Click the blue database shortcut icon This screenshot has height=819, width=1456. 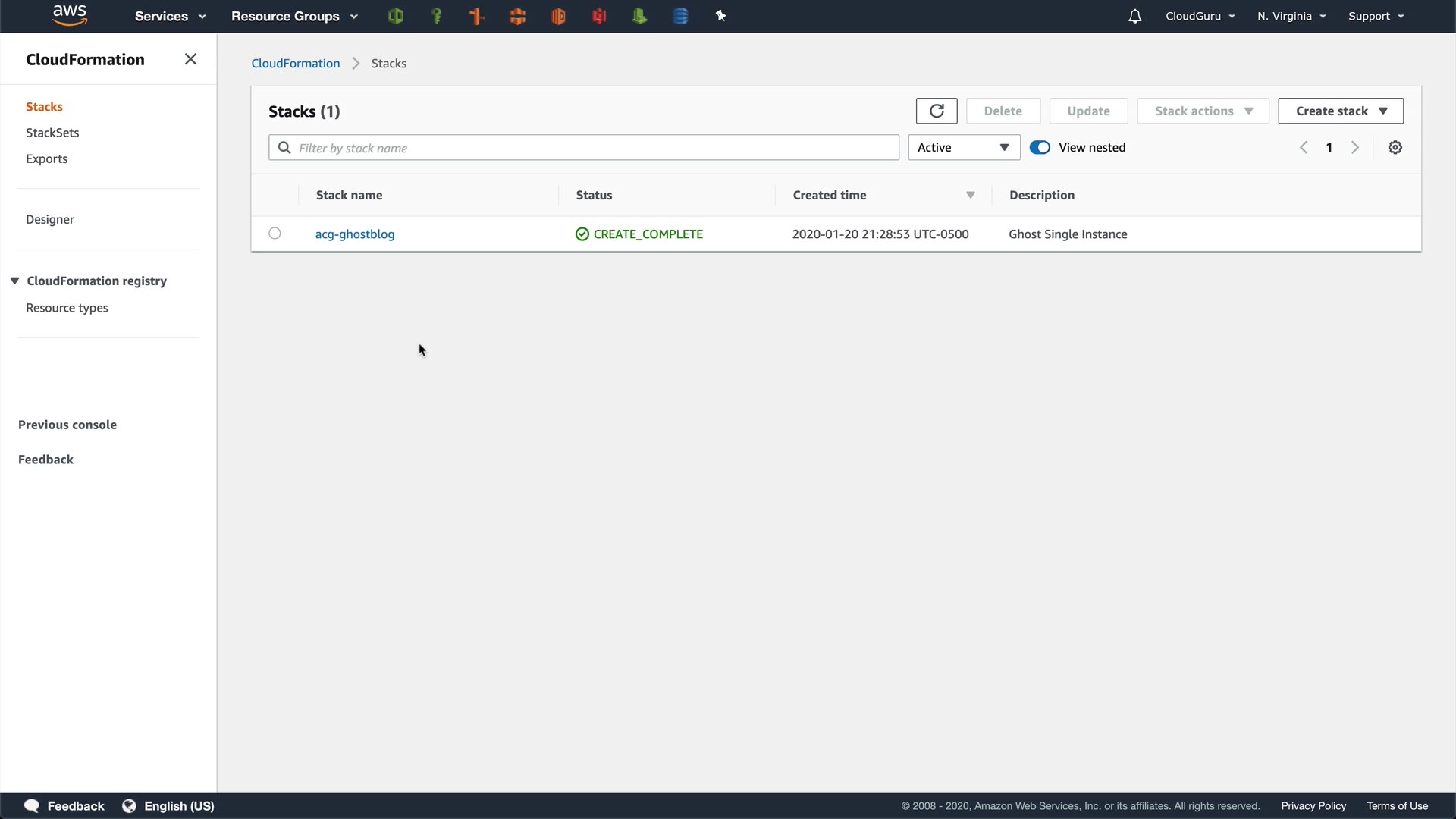[x=680, y=16]
